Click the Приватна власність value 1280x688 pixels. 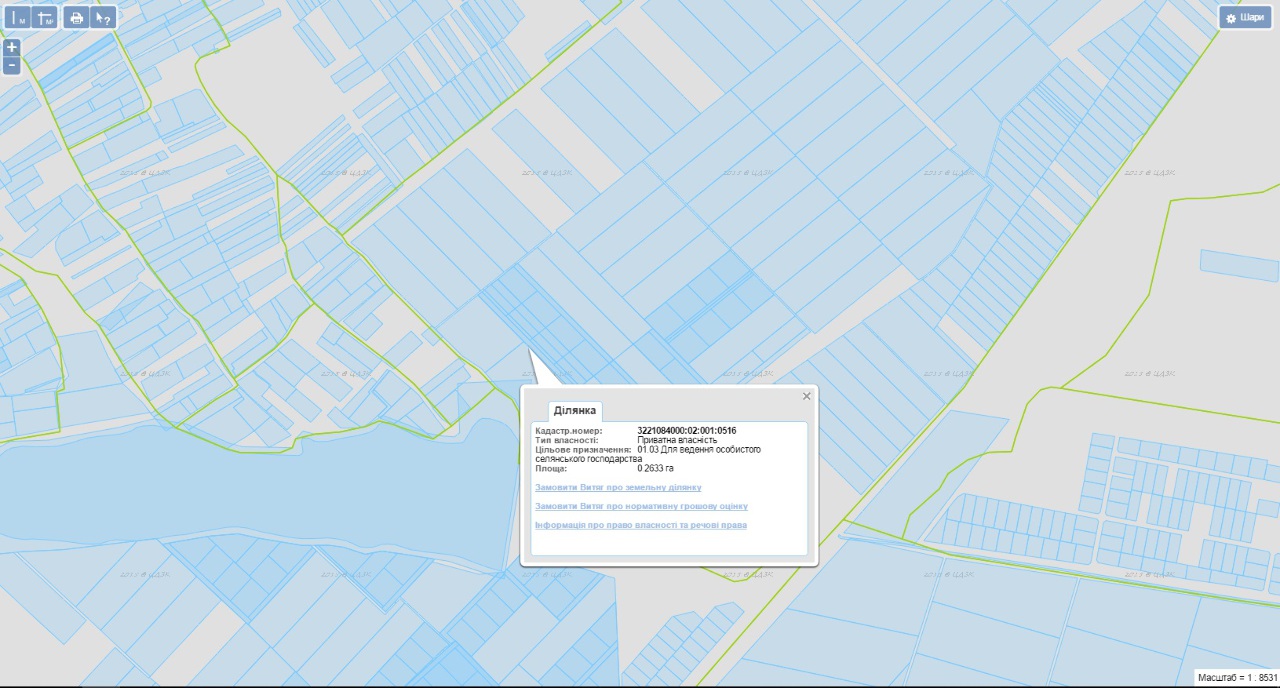(677, 440)
